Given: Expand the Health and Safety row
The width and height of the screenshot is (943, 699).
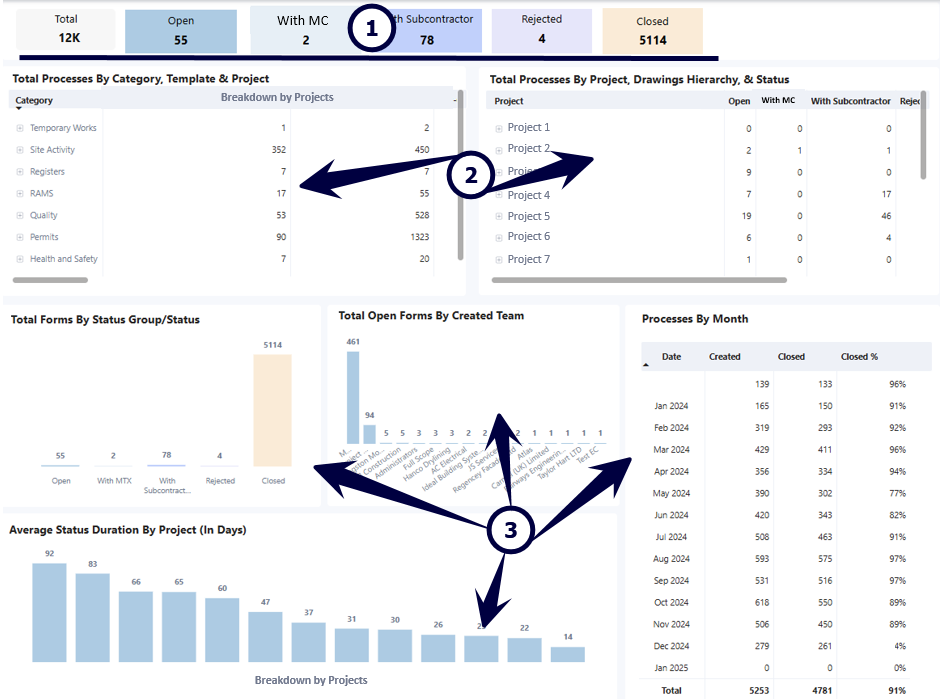Looking at the screenshot, I should tap(20, 259).
